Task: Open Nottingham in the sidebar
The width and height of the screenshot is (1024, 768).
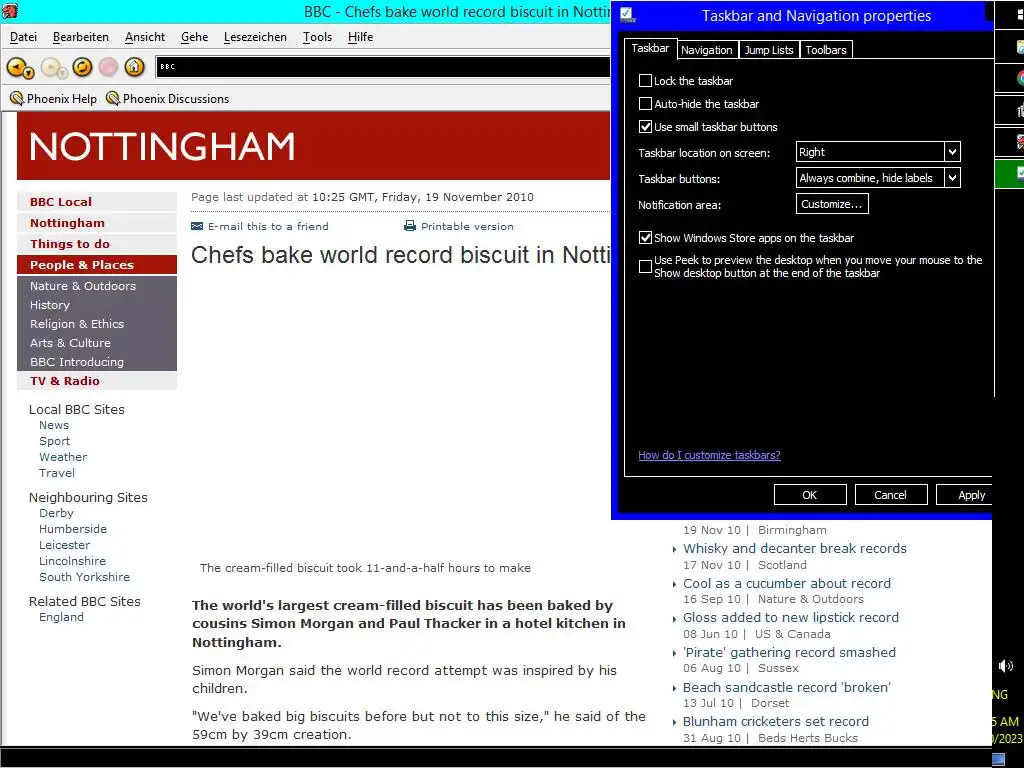Action: tap(97, 223)
